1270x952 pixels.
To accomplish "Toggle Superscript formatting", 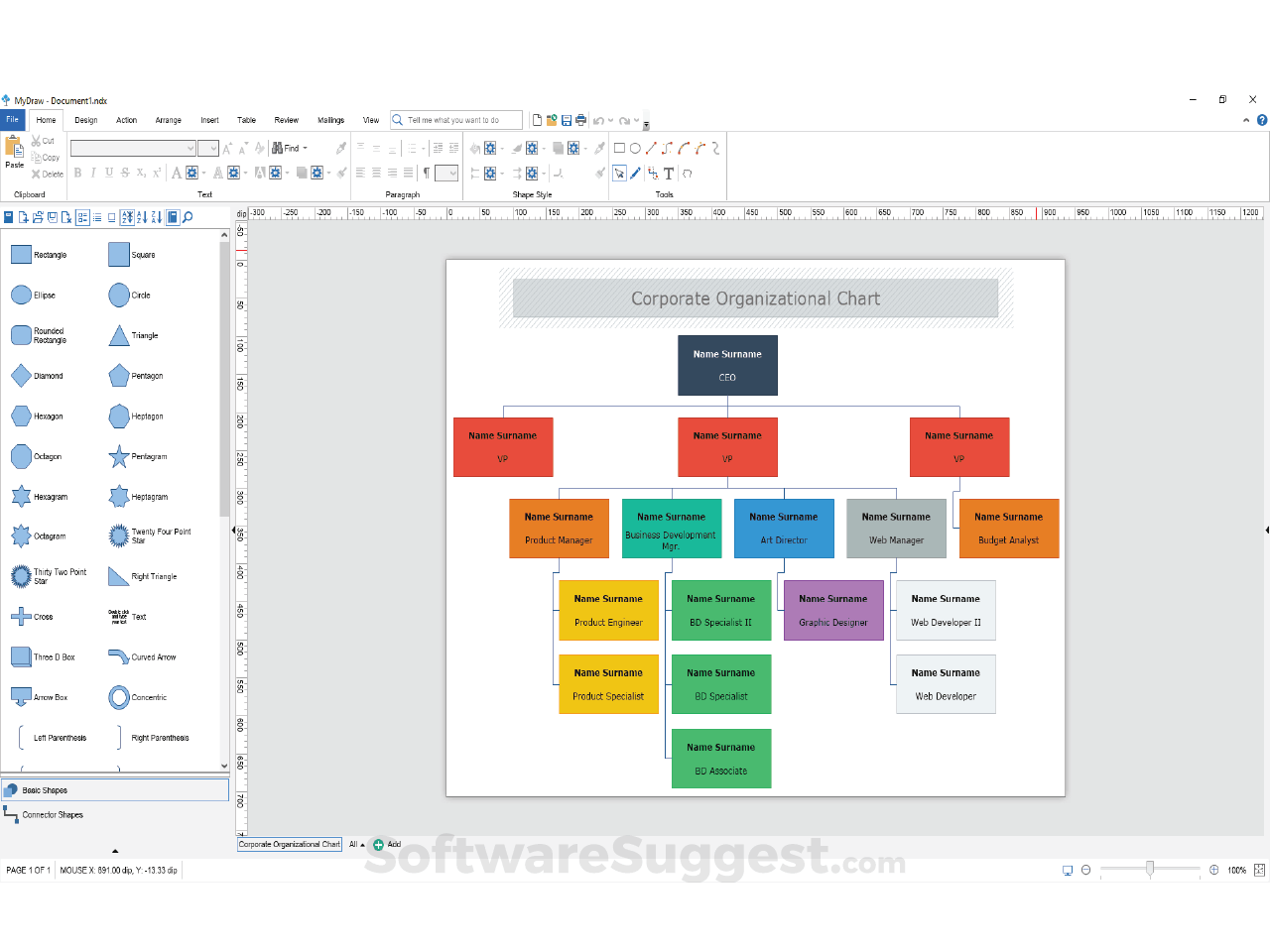I will (157, 173).
